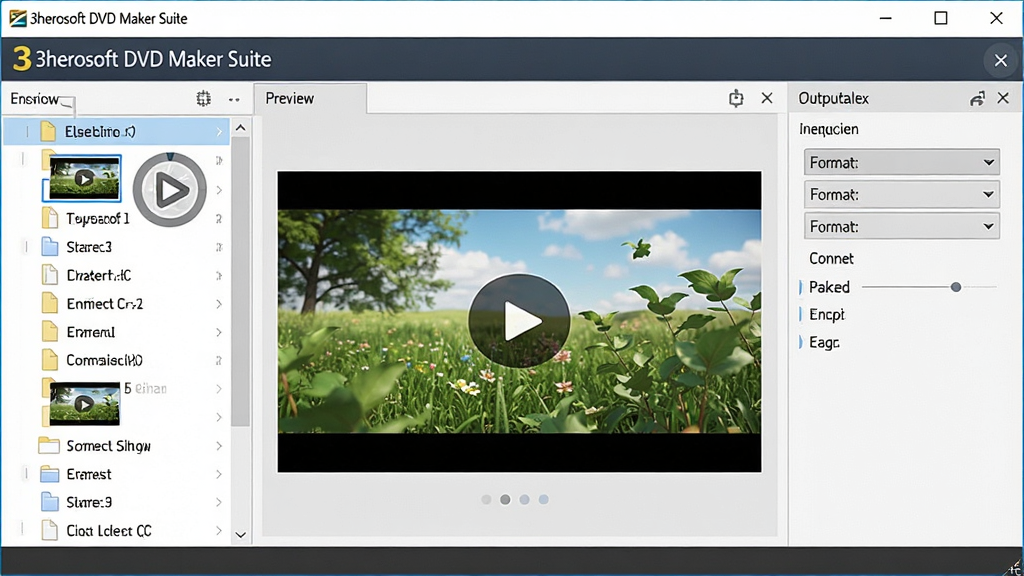Close the Preview panel
This screenshot has width=1024, height=576.
click(x=767, y=98)
